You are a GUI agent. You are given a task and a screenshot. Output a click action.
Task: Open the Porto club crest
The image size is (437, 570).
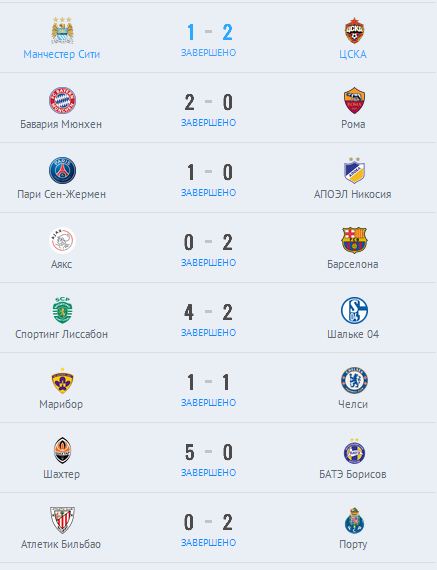(x=354, y=521)
